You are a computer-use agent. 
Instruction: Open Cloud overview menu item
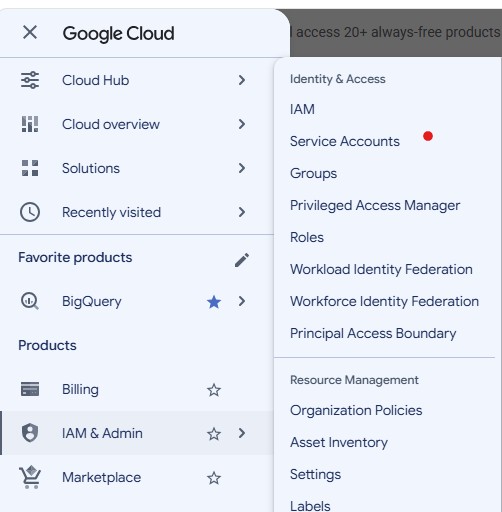137,124
